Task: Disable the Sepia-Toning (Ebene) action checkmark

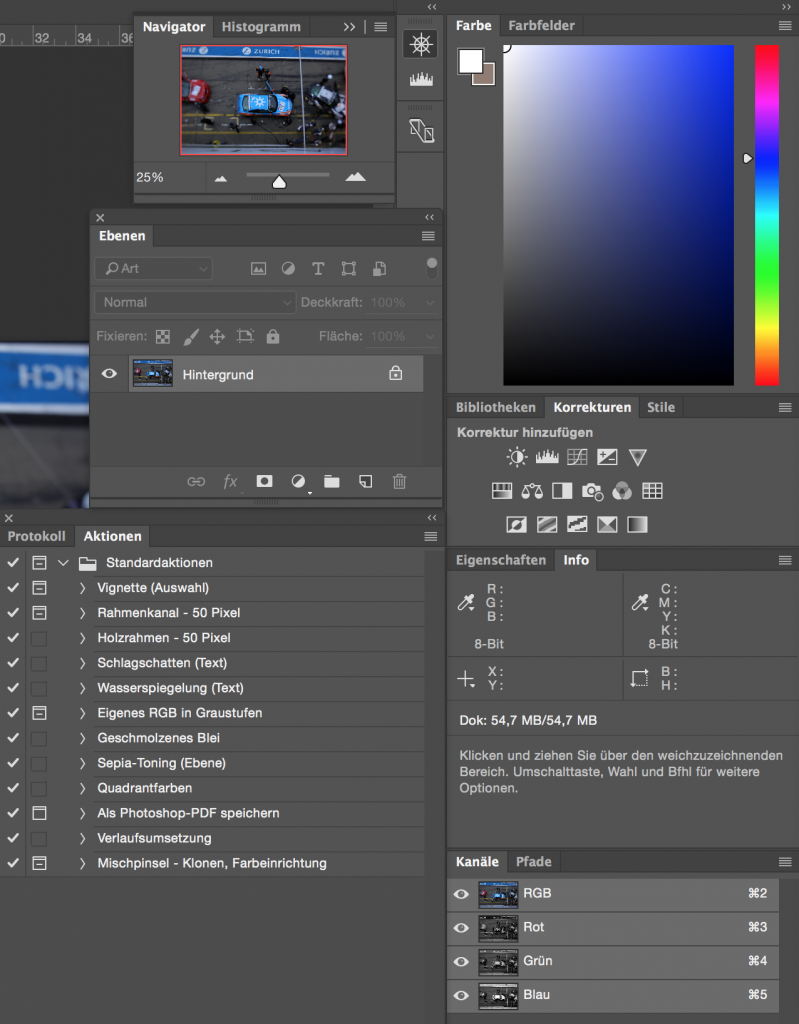Action: [x=13, y=763]
